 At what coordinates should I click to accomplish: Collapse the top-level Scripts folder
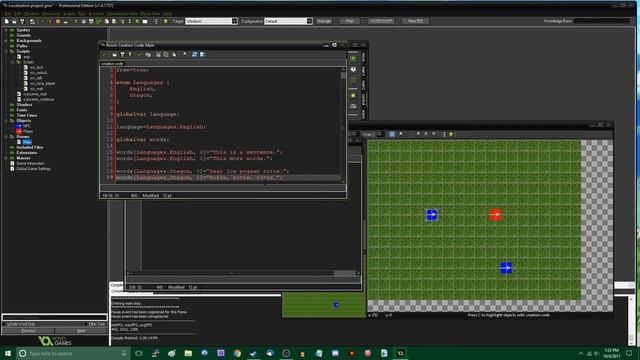point(6,51)
